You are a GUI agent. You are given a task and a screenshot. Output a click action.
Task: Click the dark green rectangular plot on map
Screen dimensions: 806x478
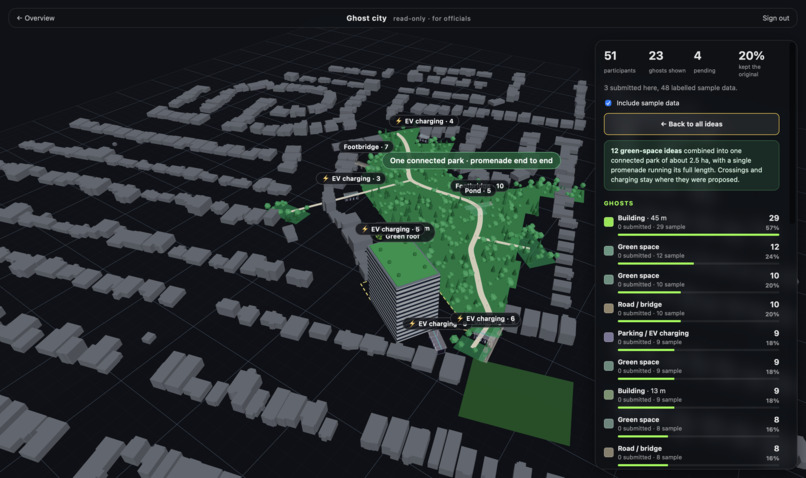(516, 403)
